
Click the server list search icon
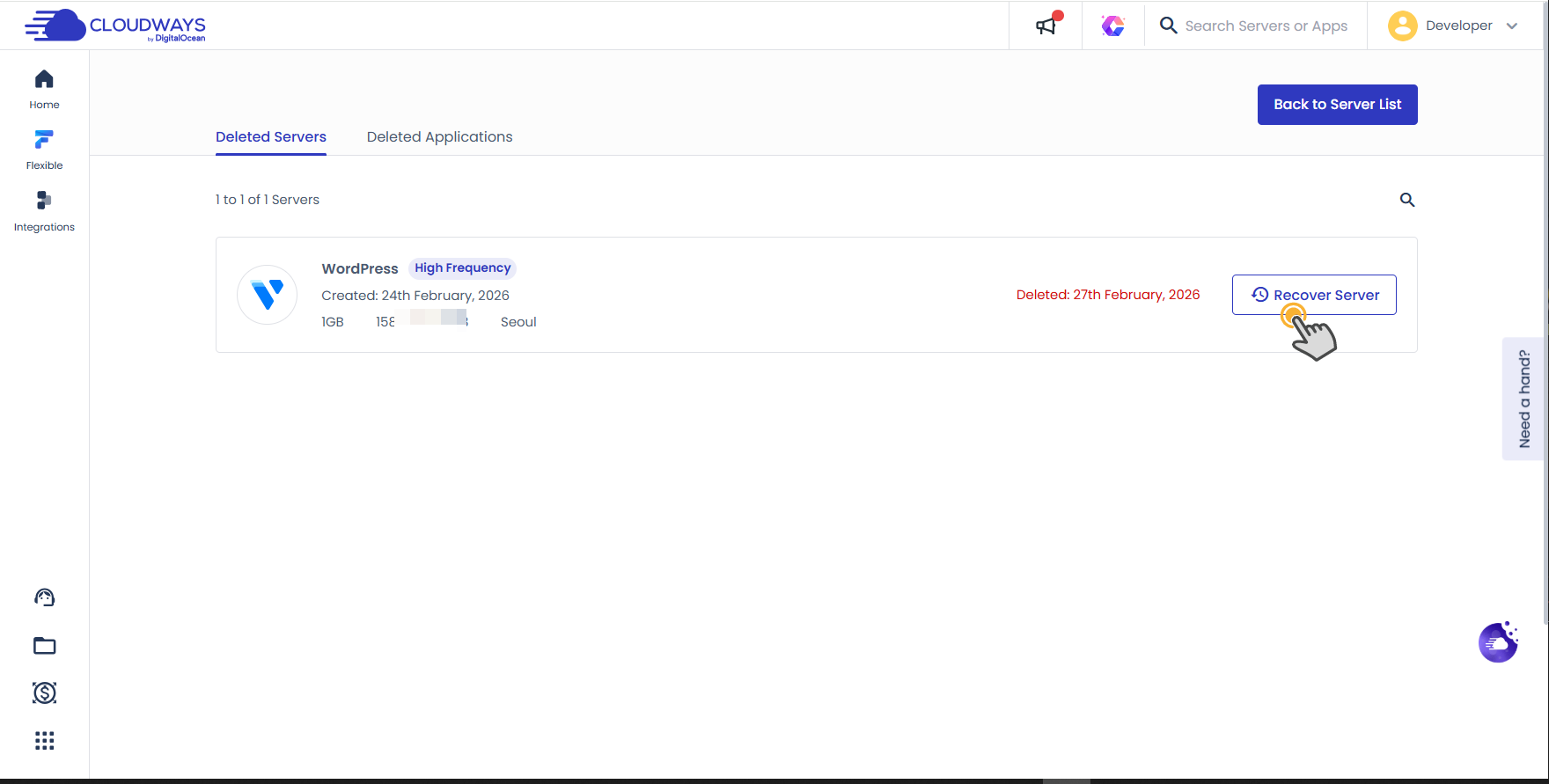pyautogui.click(x=1407, y=200)
